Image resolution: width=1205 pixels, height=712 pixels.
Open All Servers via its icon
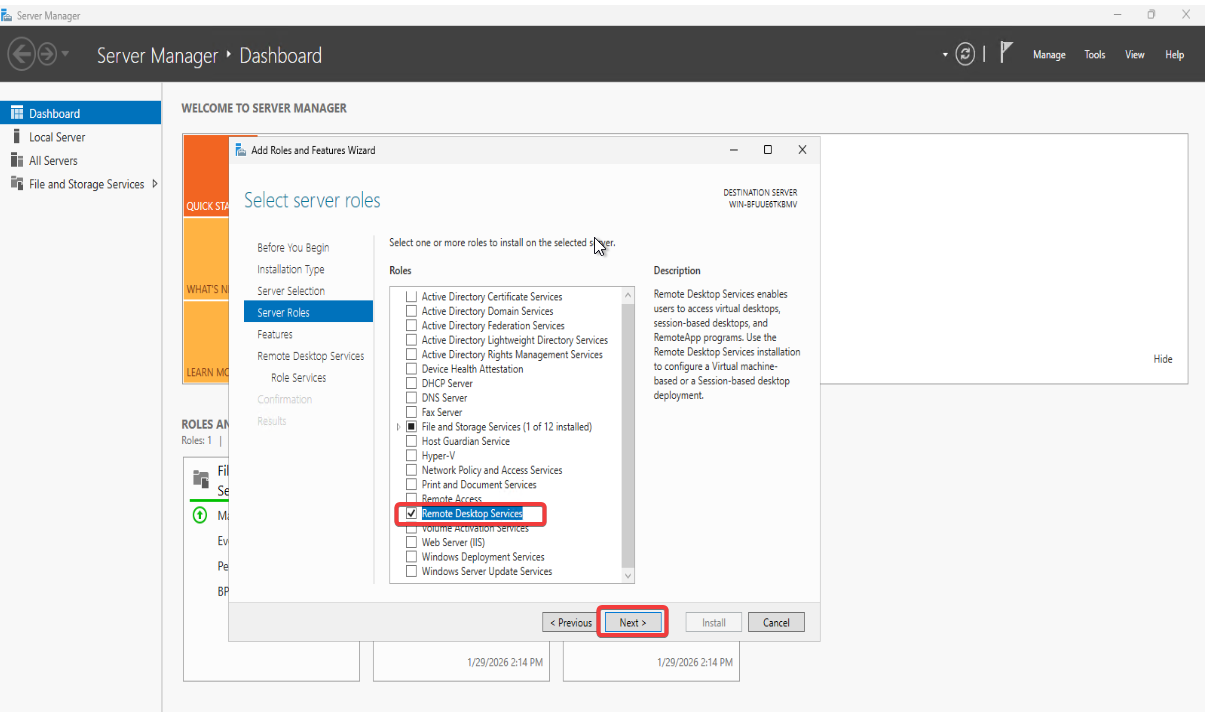click(17, 160)
